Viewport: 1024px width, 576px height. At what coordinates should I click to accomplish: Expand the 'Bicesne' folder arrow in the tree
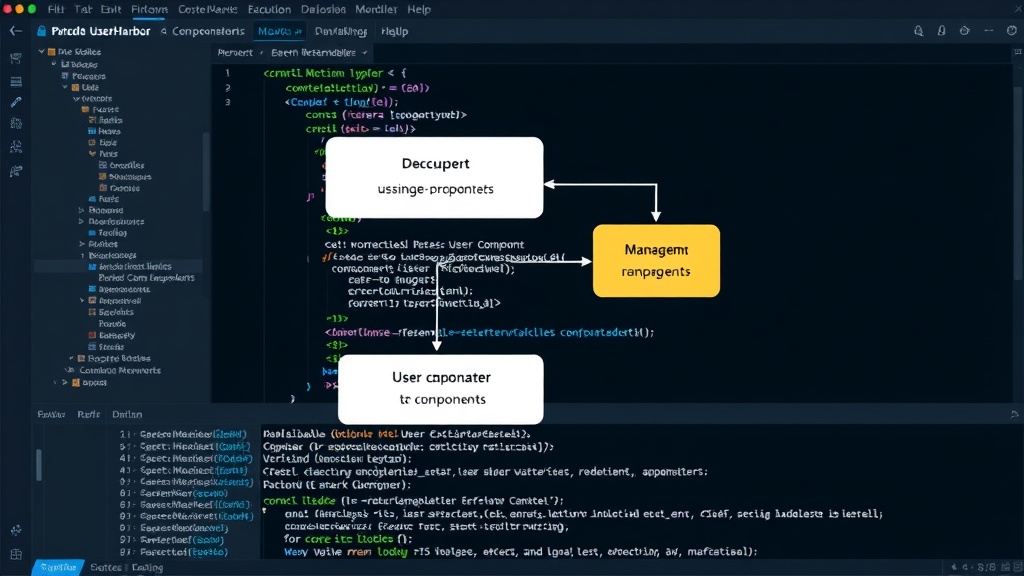coord(82,210)
